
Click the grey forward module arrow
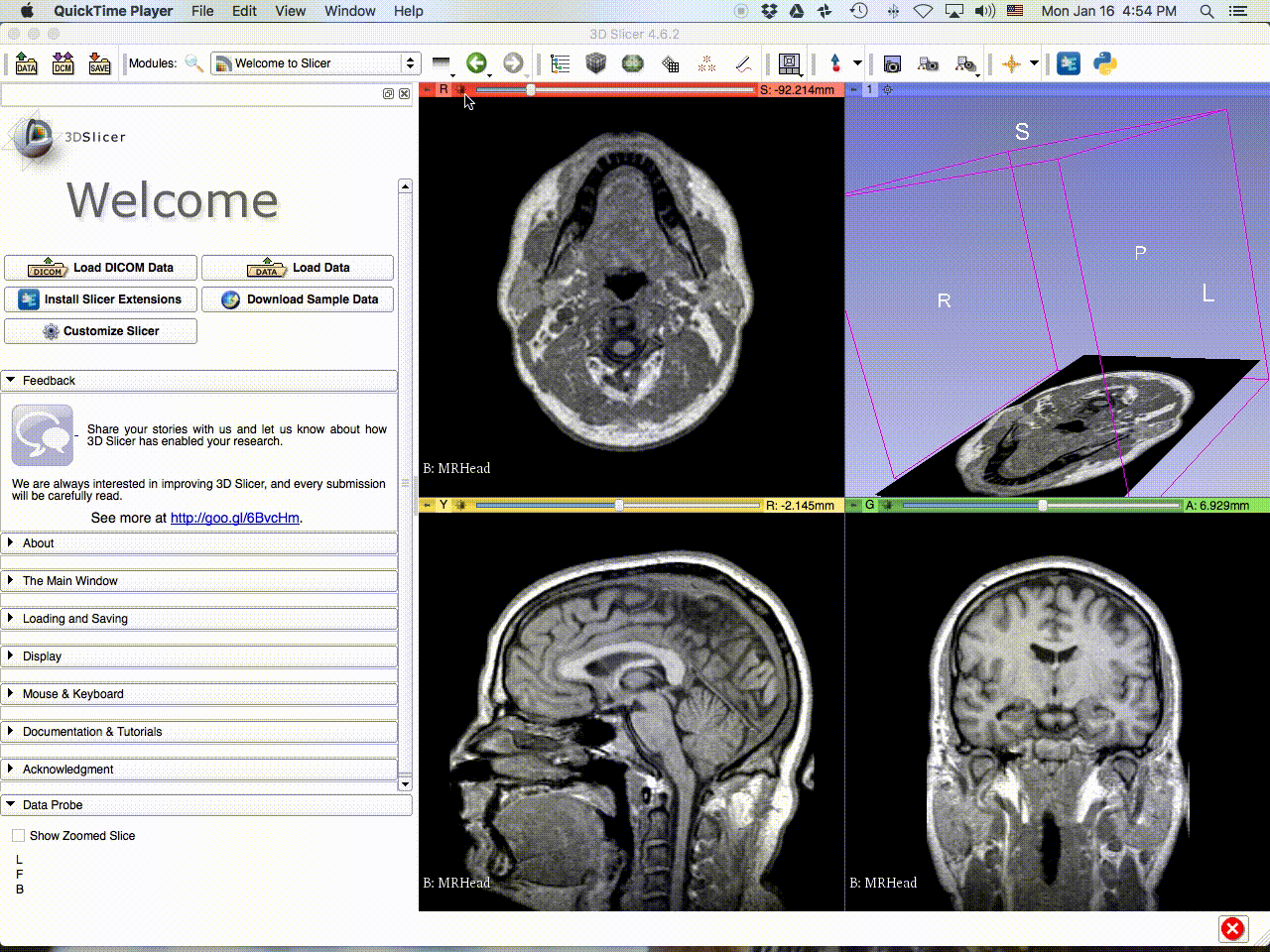pos(513,63)
